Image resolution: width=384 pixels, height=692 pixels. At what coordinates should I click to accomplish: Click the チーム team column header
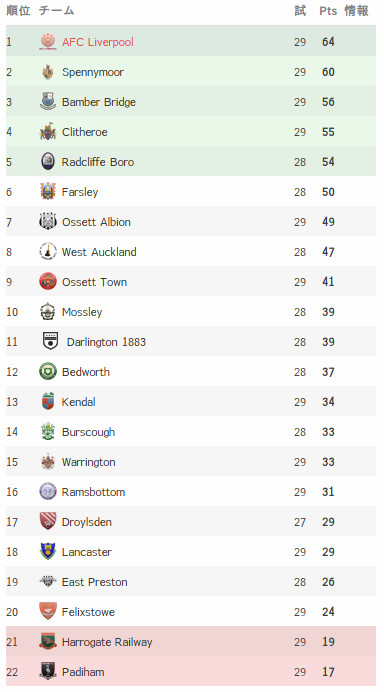click(x=56, y=11)
